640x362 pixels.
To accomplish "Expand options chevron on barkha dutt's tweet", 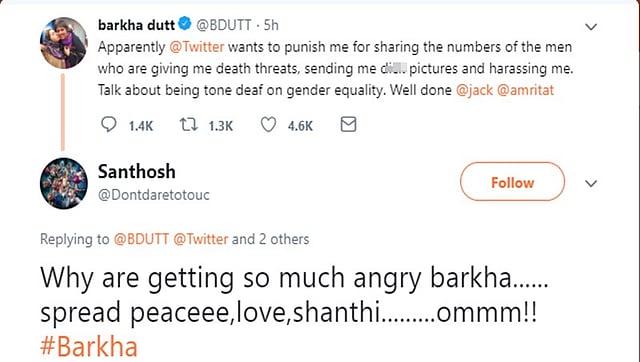I will point(591,27).
